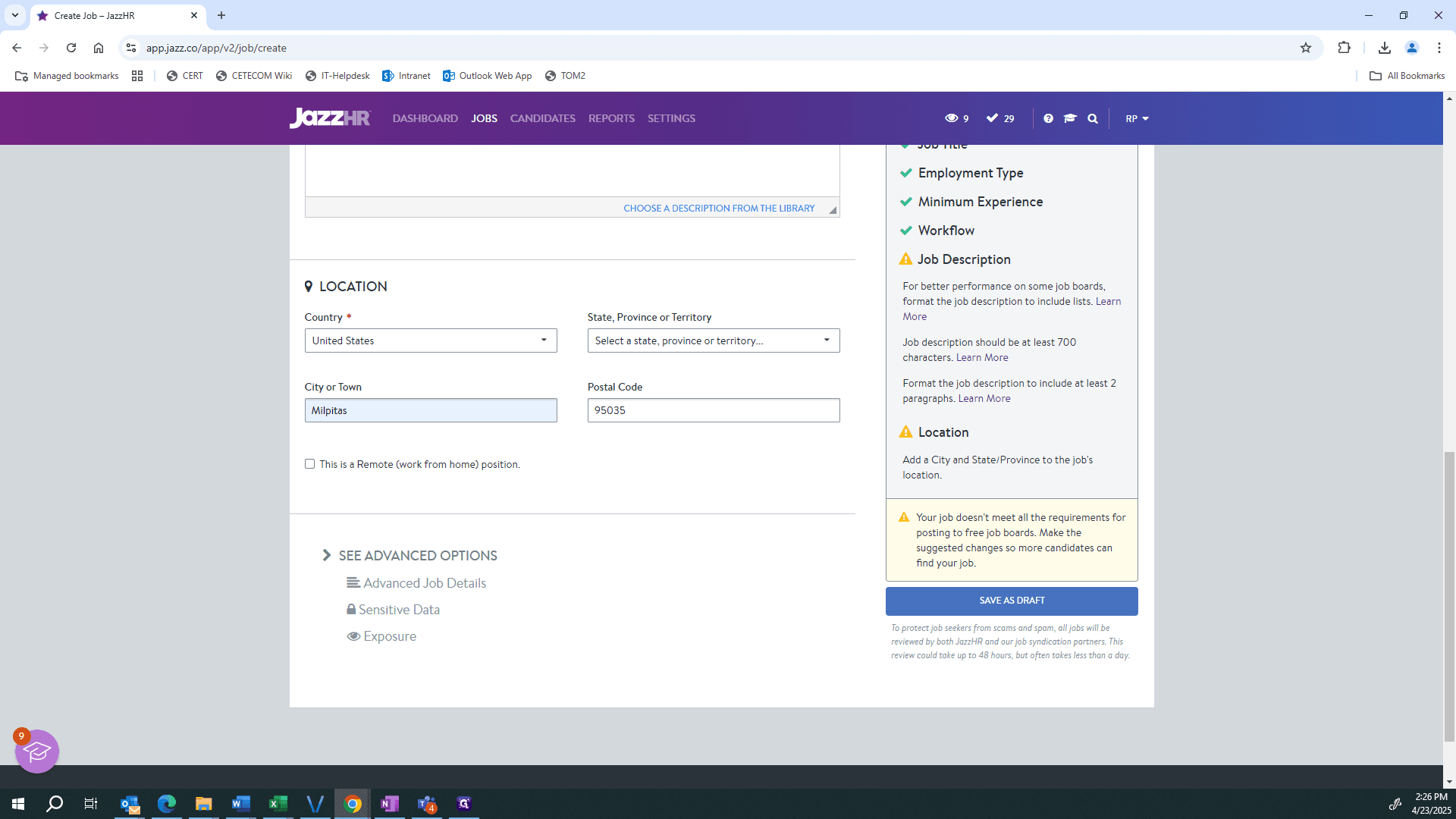This screenshot has height=819, width=1456.
Task: Click the City or Town field
Action: pos(431,410)
